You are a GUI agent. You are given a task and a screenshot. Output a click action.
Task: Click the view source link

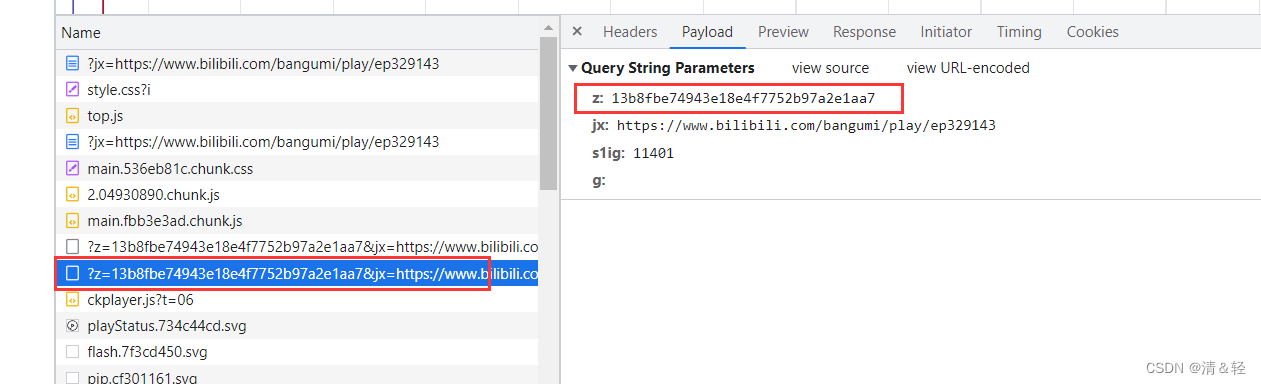pos(830,68)
